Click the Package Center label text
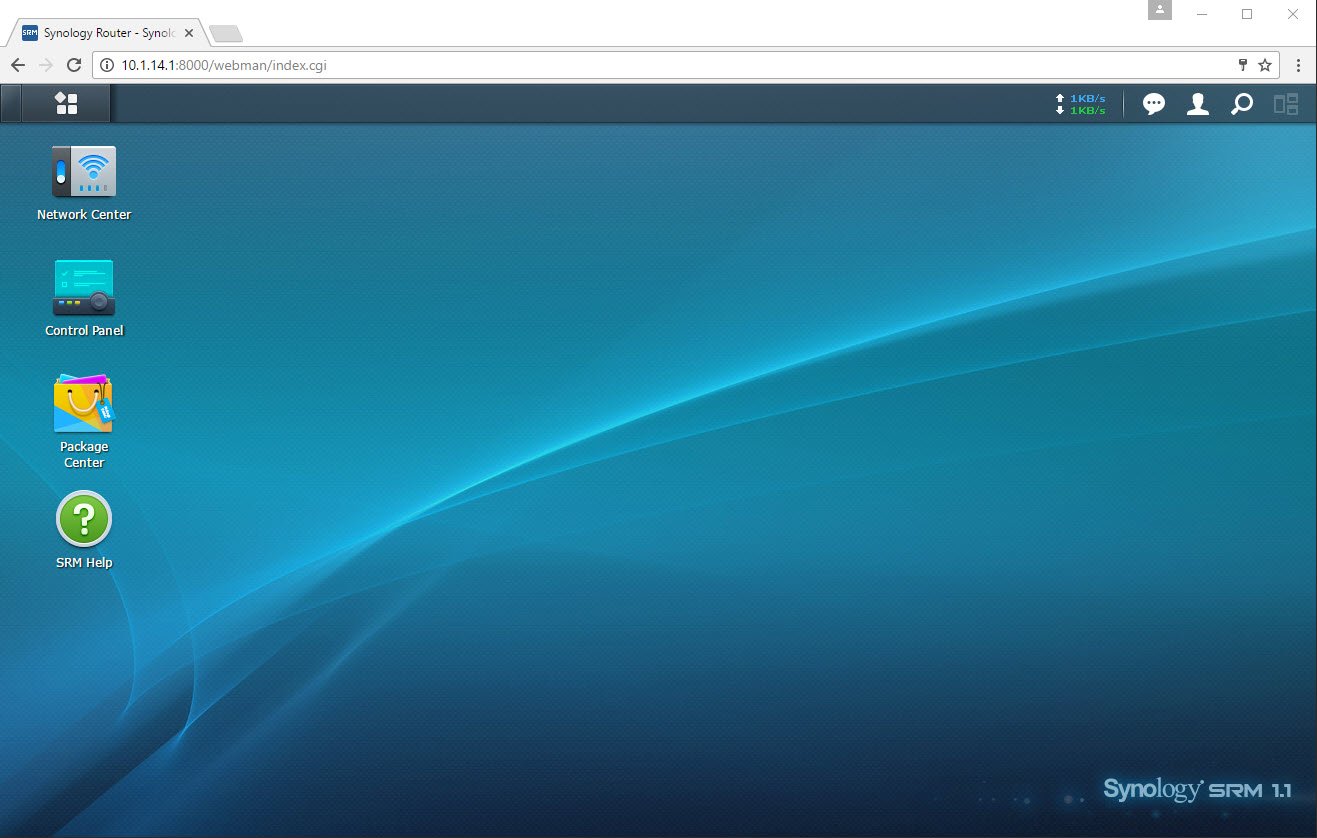 pos(84,455)
